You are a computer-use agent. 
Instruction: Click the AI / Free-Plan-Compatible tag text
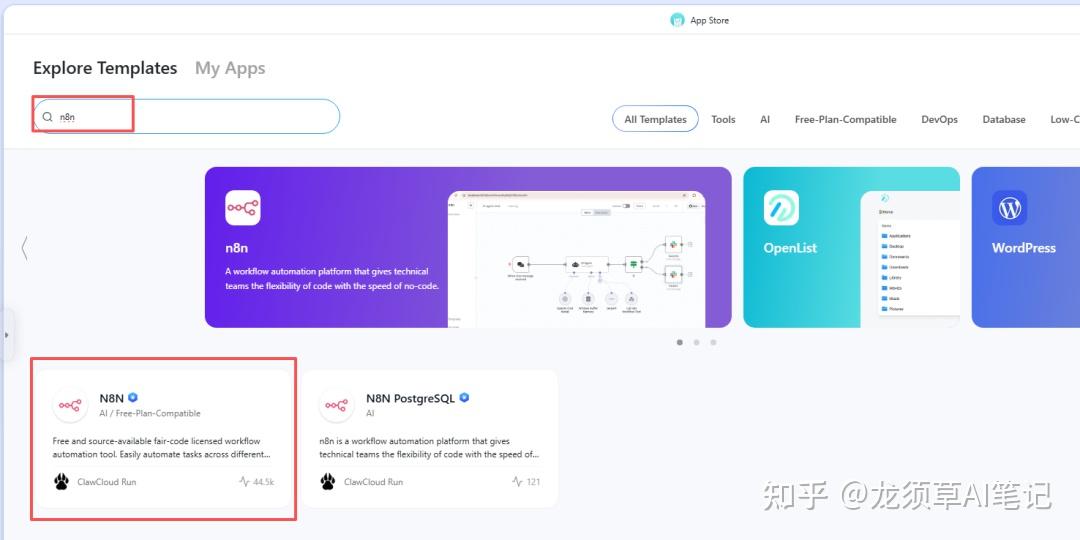(150, 413)
